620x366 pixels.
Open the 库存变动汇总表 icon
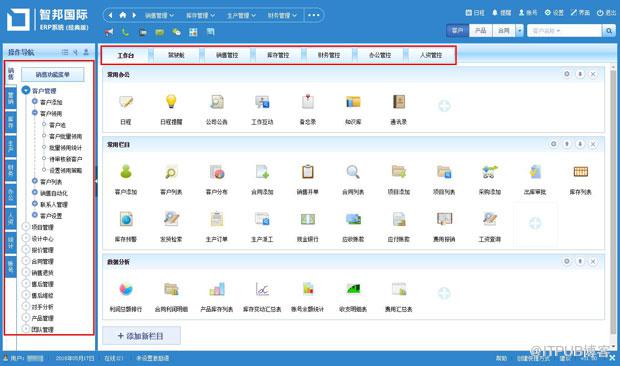click(262, 289)
